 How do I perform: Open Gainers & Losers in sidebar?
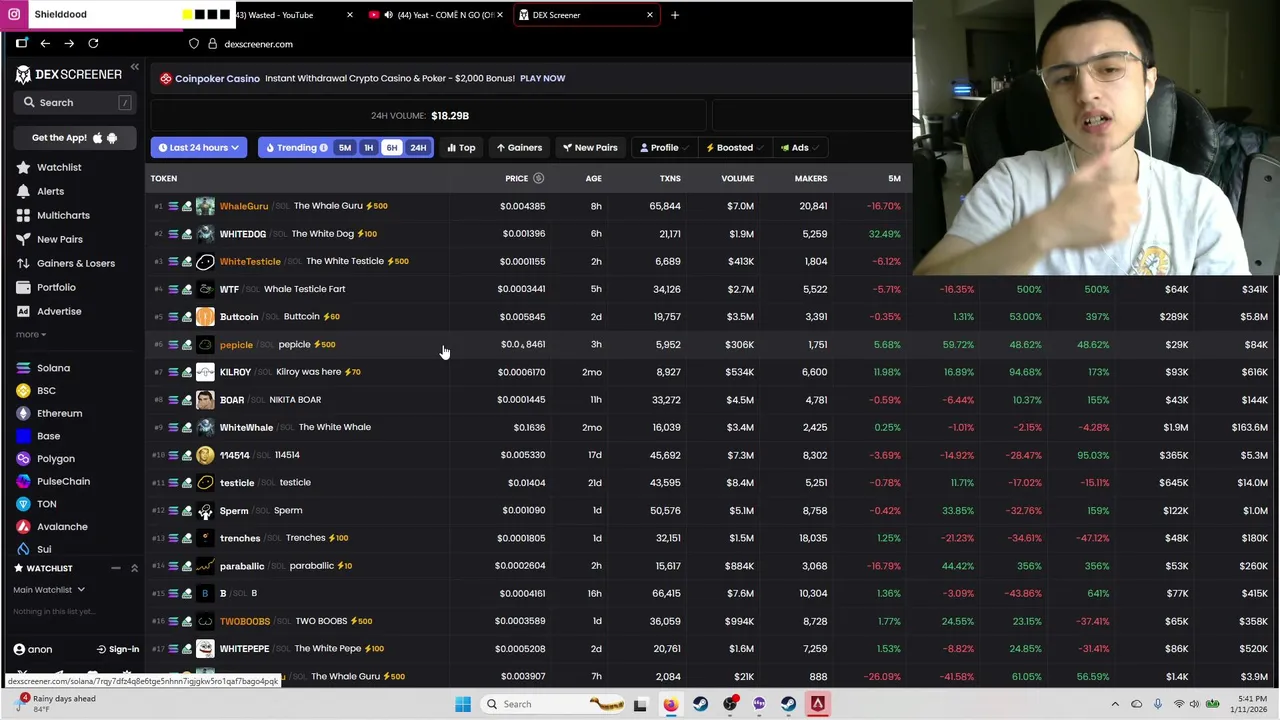click(x=75, y=263)
